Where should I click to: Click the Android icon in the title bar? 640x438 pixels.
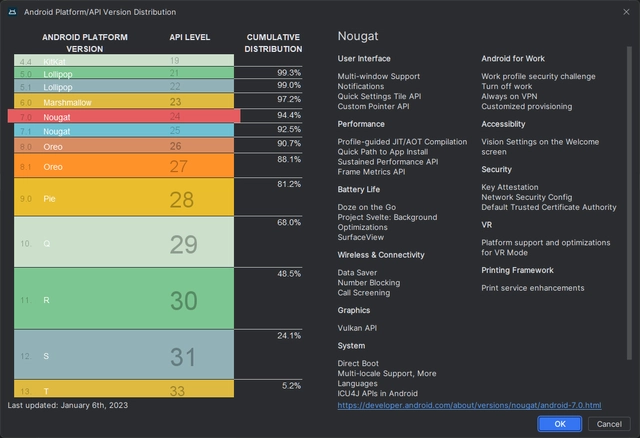coord(13,12)
